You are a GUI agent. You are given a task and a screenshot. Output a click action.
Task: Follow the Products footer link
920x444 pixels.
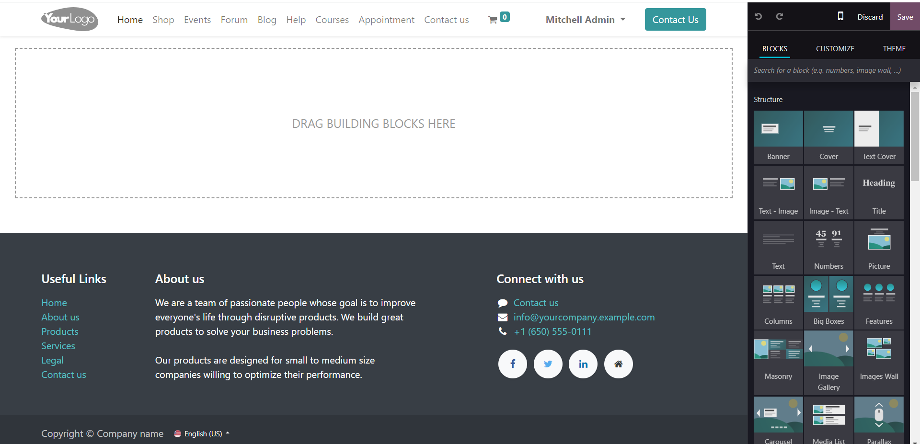pos(59,331)
